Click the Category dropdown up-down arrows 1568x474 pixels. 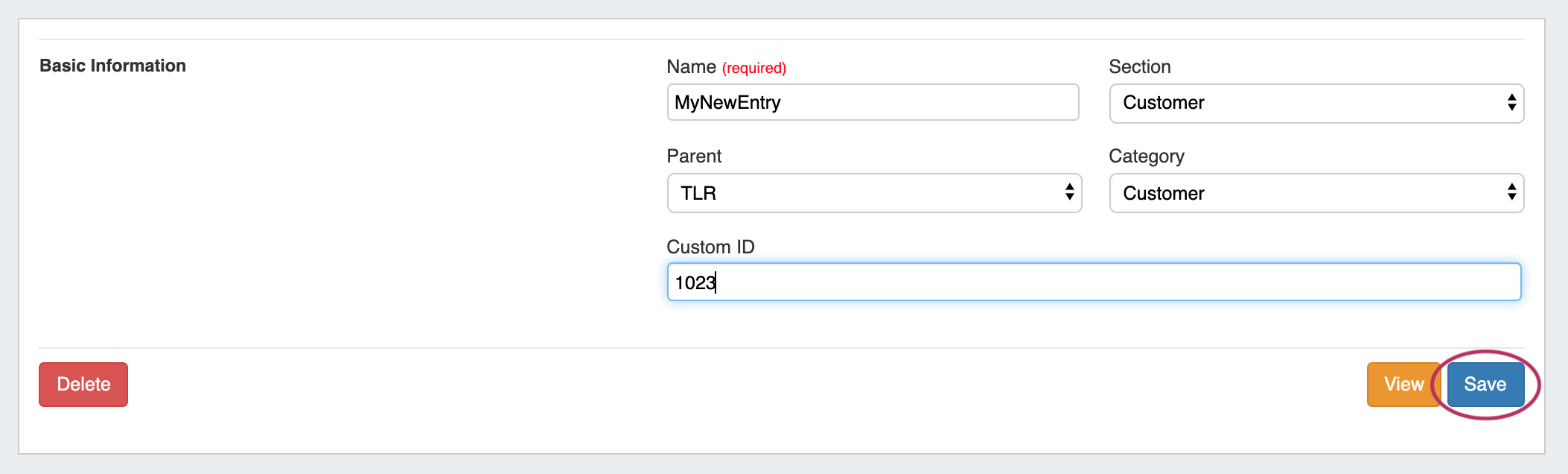(1511, 193)
